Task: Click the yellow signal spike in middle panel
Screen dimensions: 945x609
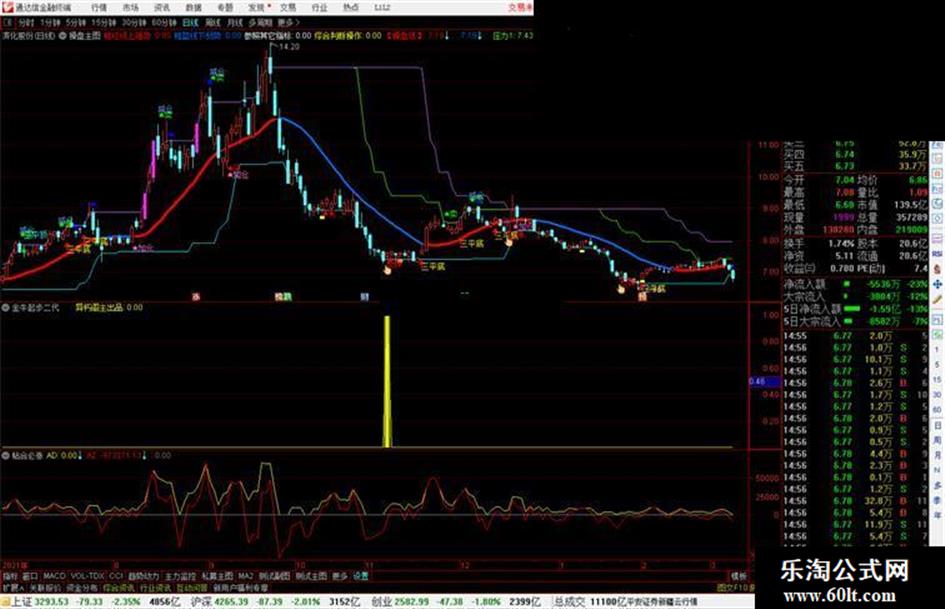Action: (388, 381)
